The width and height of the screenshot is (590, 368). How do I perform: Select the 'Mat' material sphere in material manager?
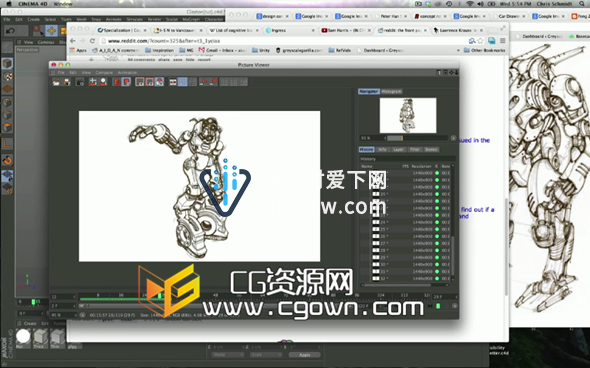[x=23, y=336]
